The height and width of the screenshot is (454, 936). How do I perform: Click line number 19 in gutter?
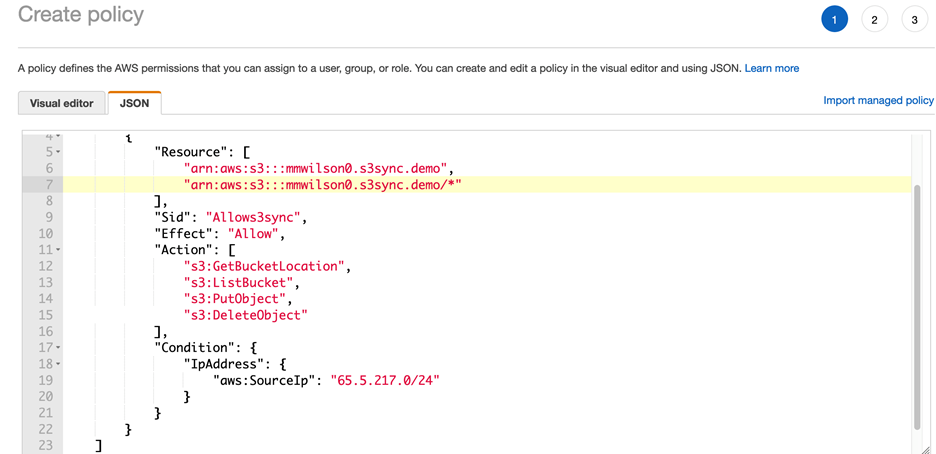click(45, 380)
